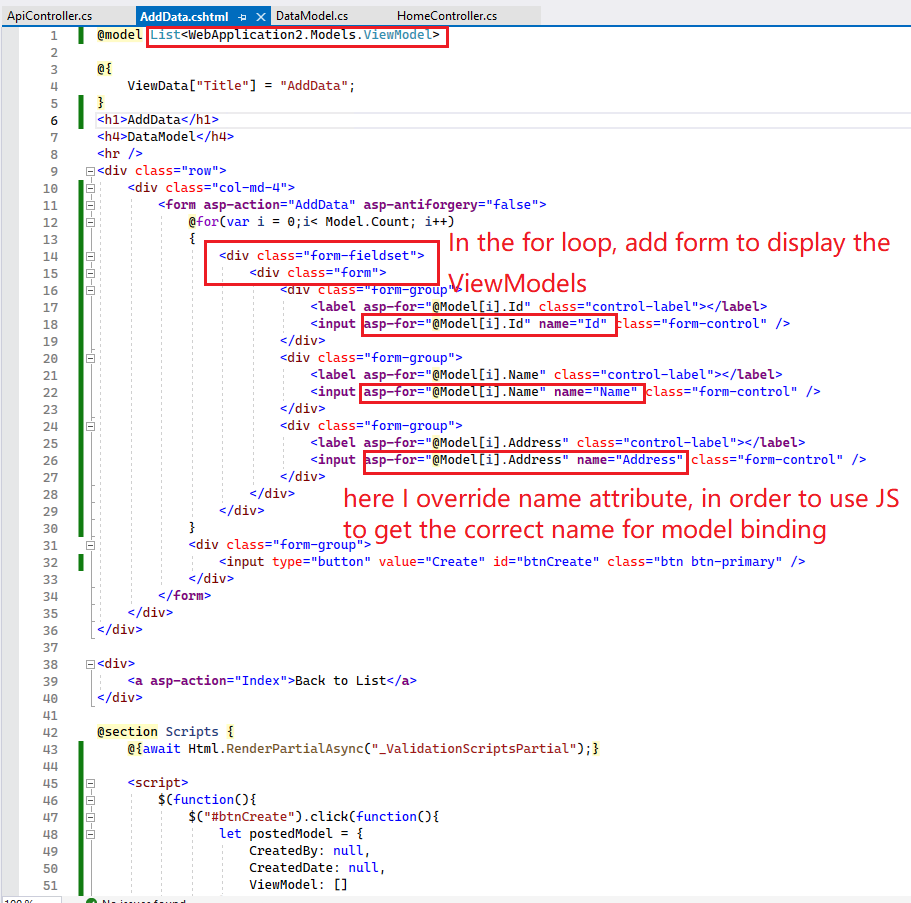
Task: Collapse the form-group on line 24
Action: [91, 426]
